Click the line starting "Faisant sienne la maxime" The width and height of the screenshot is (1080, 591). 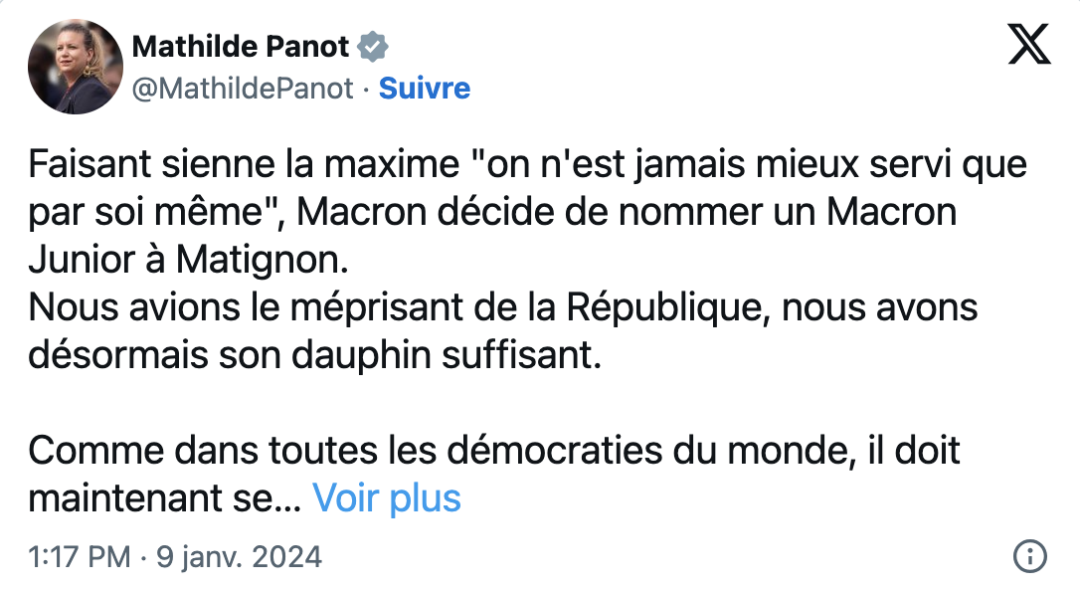[x=200, y=164]
